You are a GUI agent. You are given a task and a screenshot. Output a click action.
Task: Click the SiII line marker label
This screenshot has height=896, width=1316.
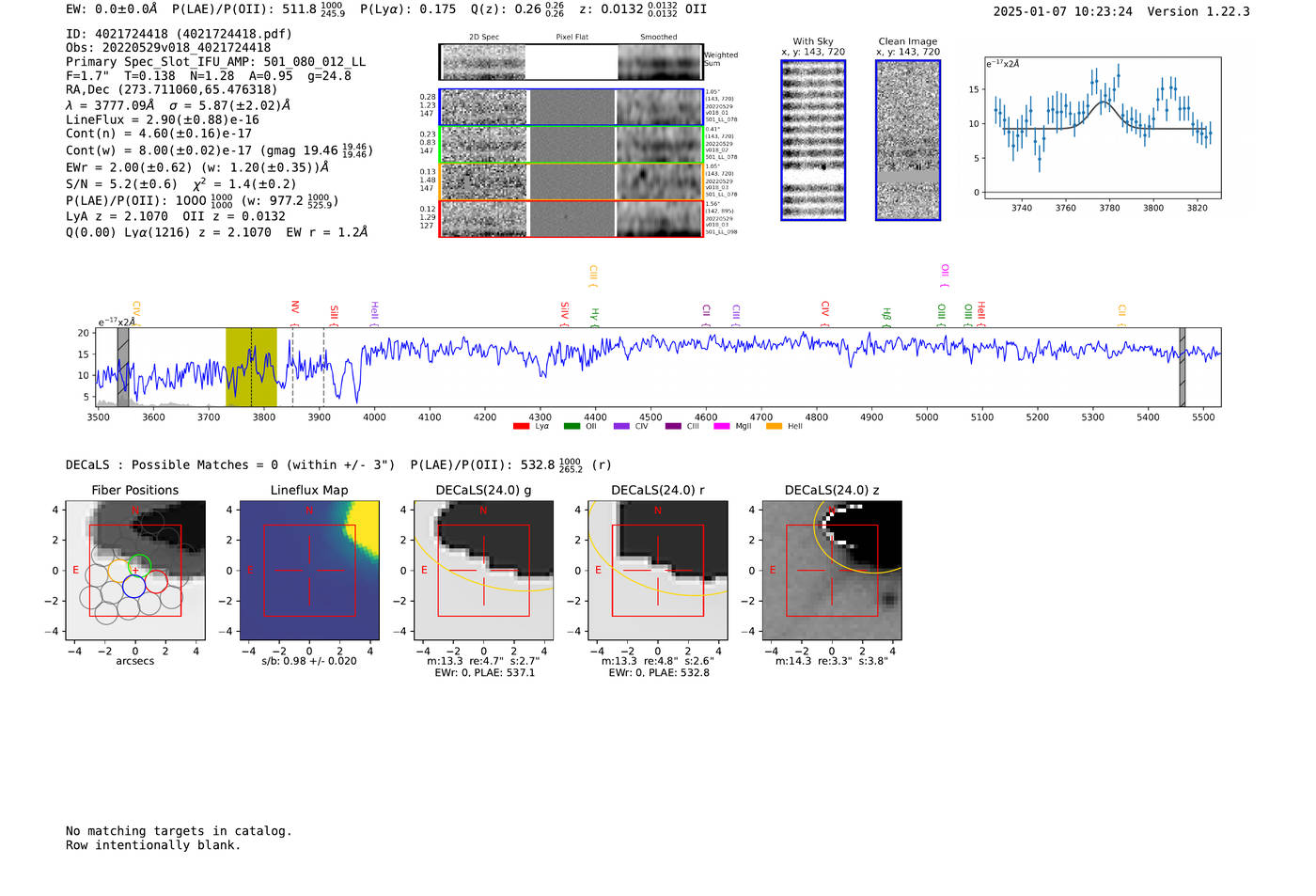pos(334,312)
